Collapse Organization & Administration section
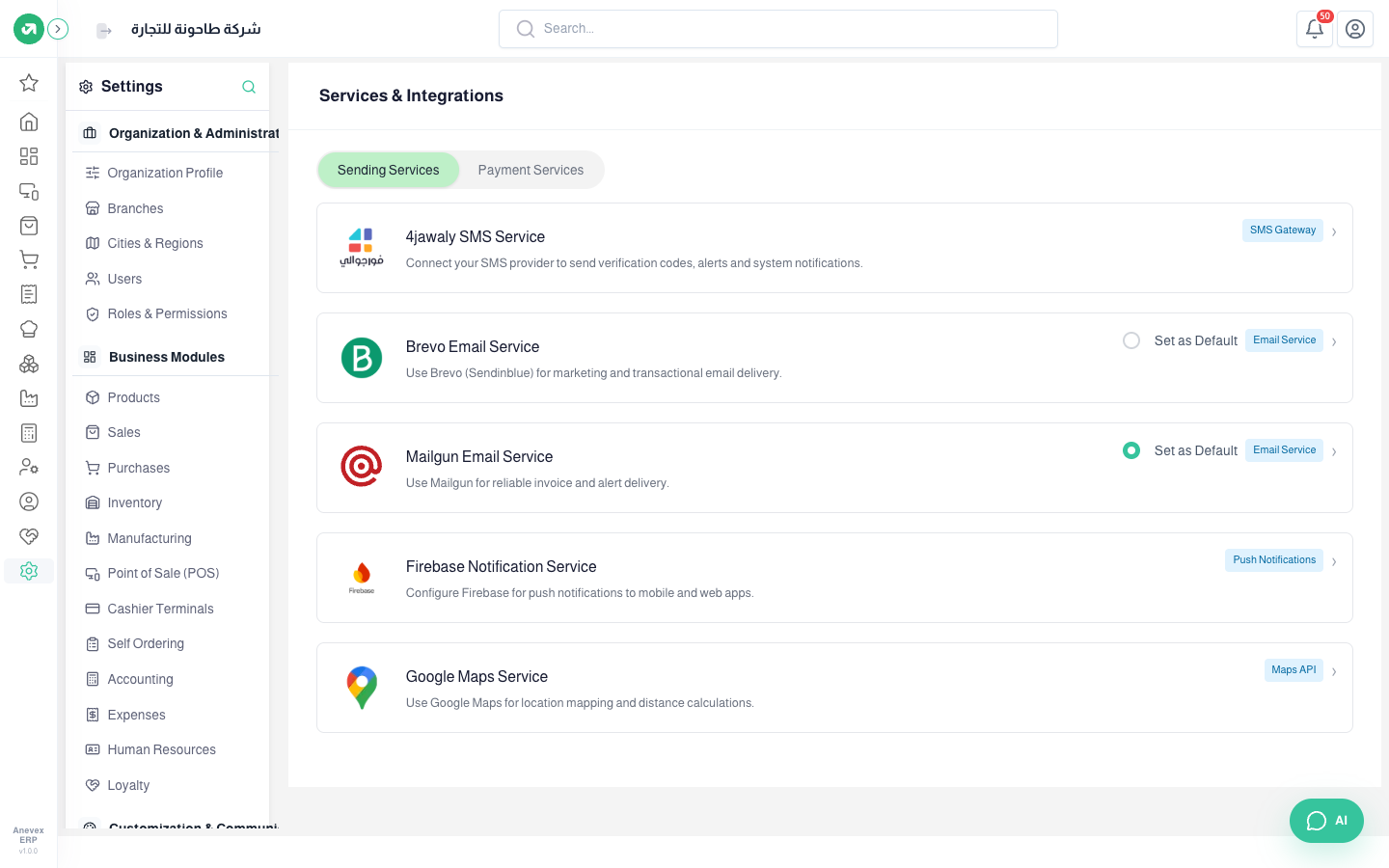This screenshot has height=868, width=1389. (x=177, y=133)
